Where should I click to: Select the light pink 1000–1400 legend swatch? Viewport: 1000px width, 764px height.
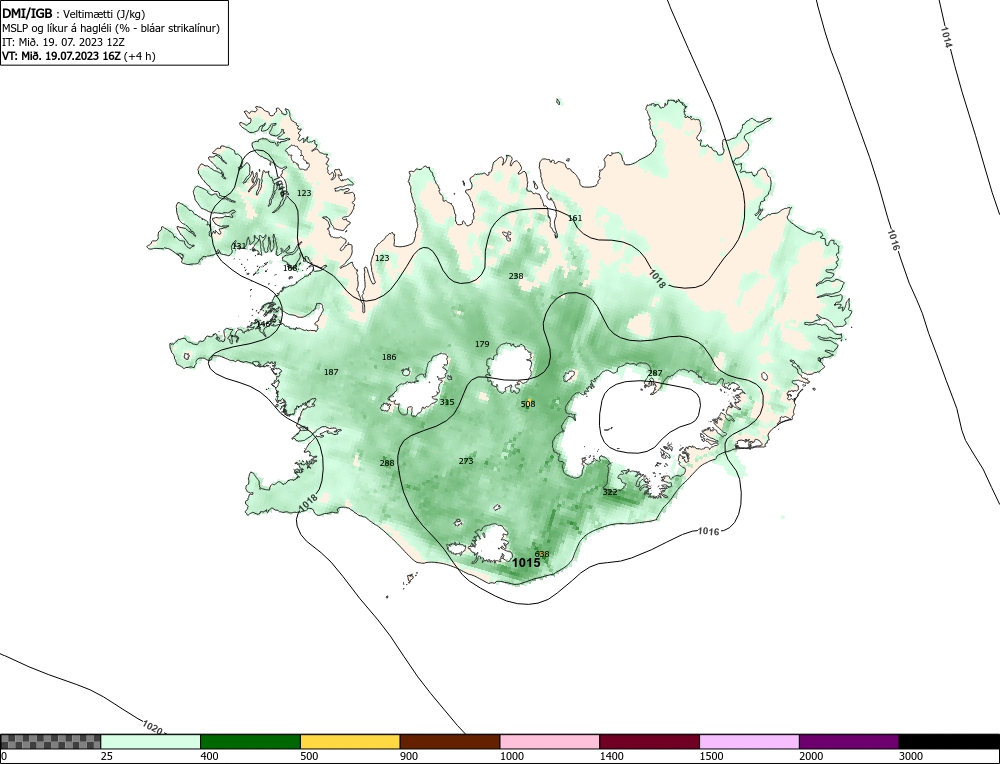(x=550, y=741)
